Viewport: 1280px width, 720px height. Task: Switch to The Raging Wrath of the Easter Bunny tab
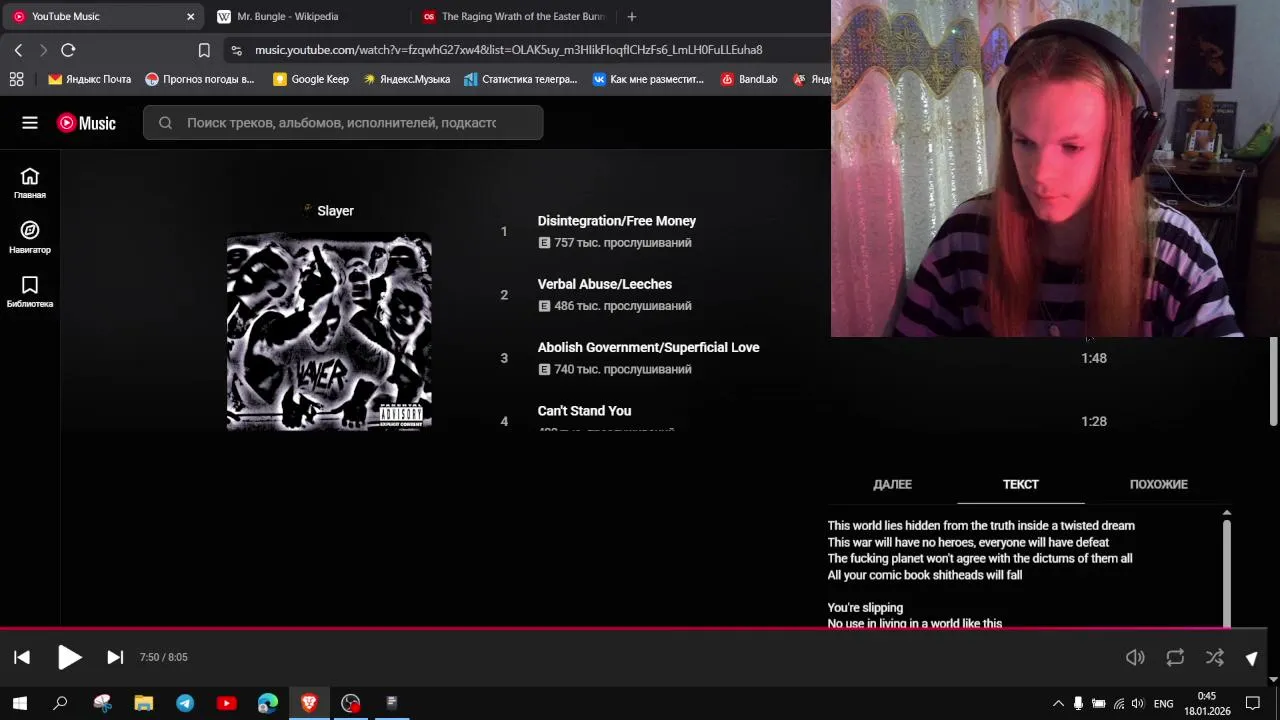point(513,16)
